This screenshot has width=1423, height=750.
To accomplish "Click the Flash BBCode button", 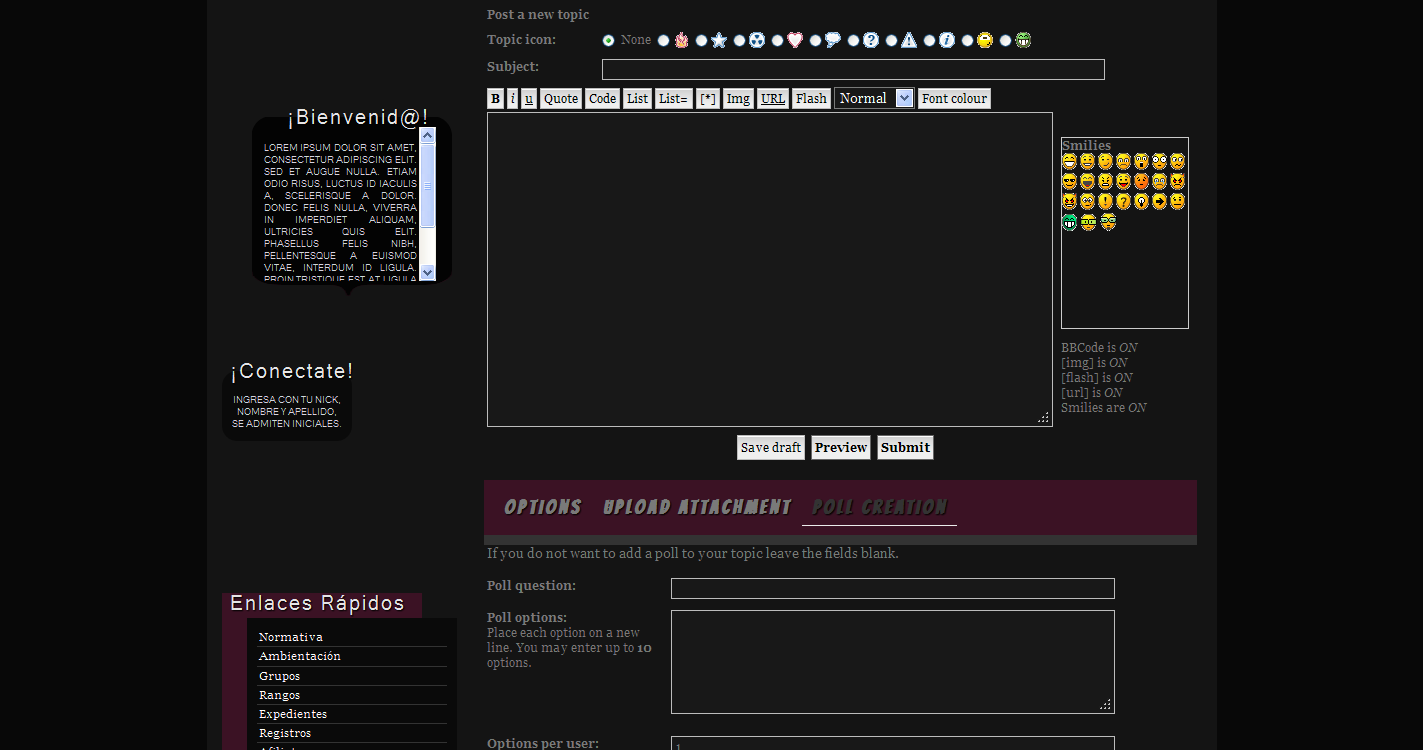I will (x=811, y=98).
